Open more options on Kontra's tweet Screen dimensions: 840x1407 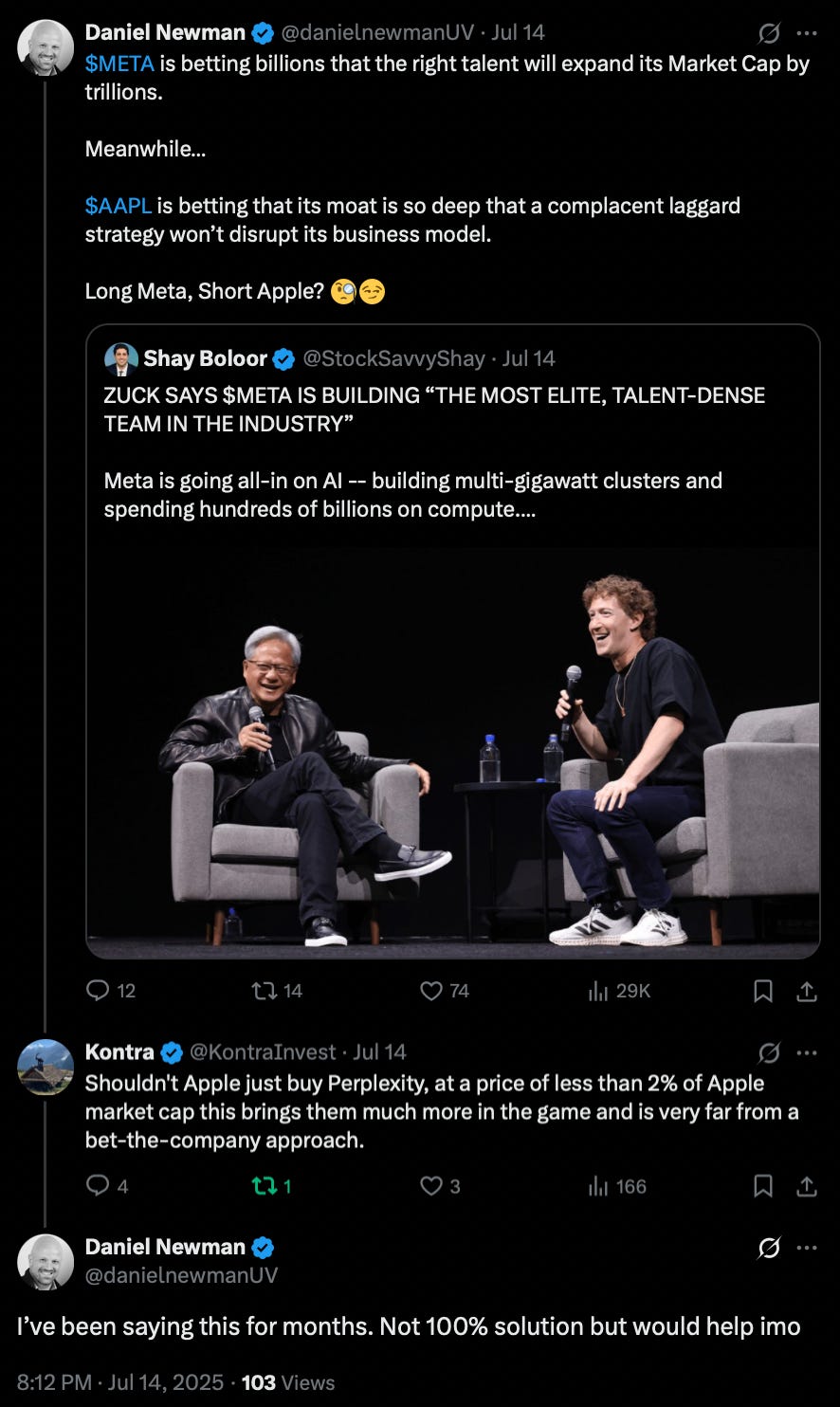(807, 1052)
